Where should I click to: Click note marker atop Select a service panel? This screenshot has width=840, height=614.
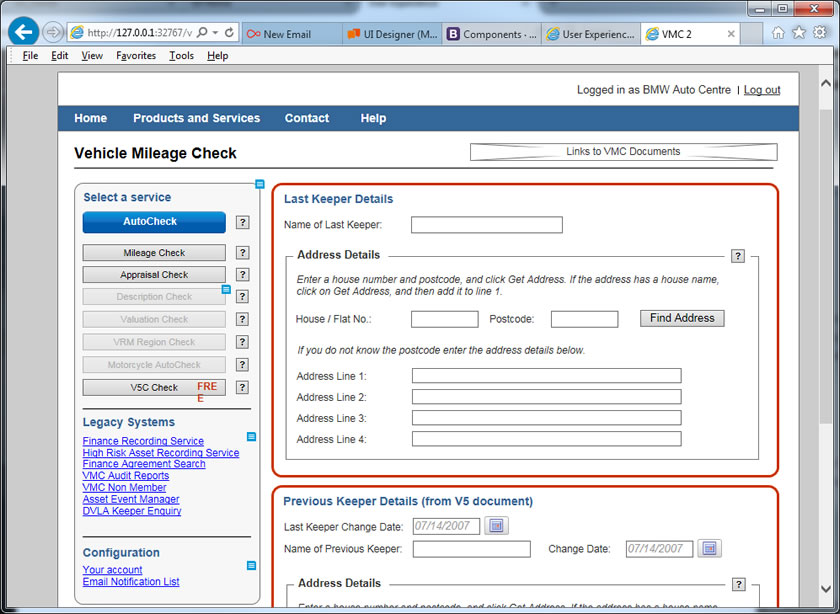(260, 184)
